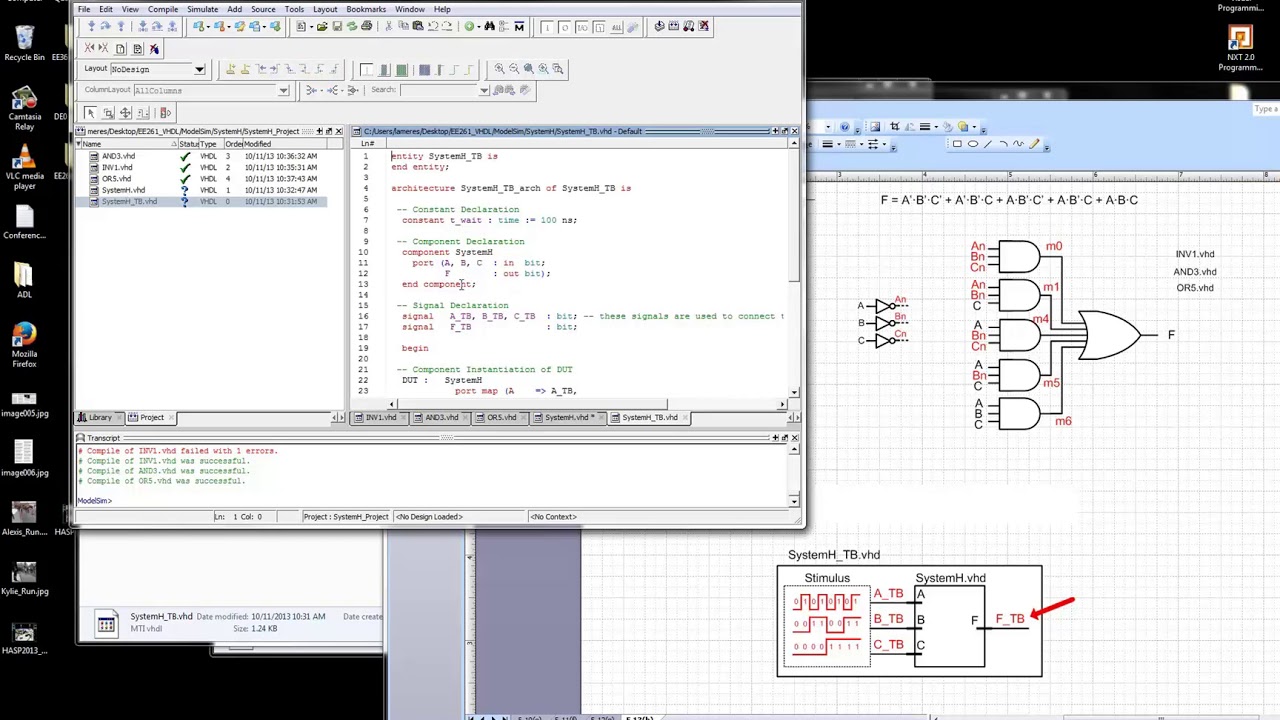Click the green Add circle toolbar icon
The image size is (1280, 720).
click(469, 26)
